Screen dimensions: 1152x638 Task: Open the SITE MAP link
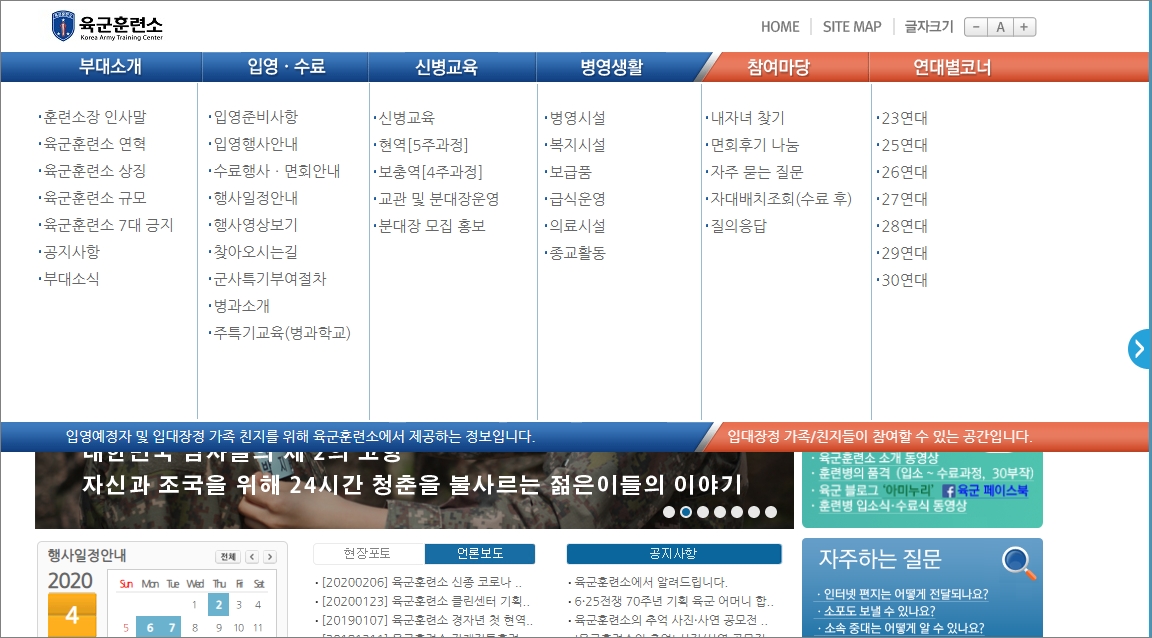point(852,27)
